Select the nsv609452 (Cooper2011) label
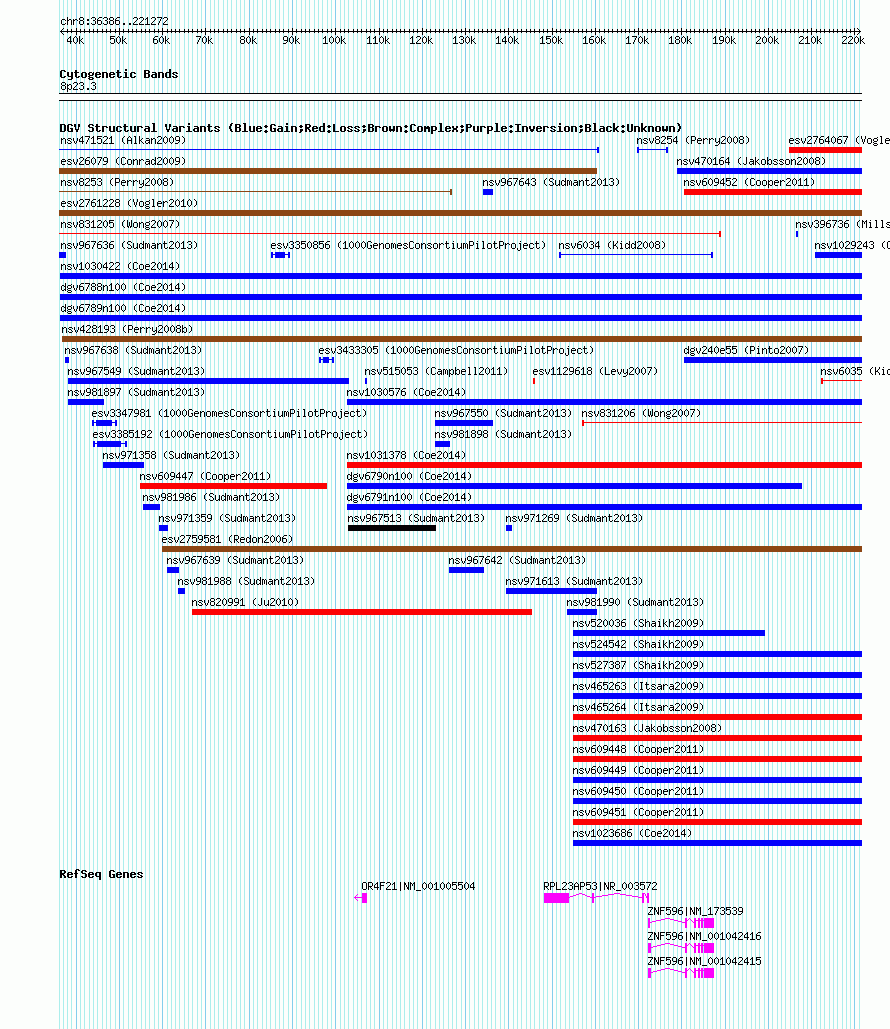This screenshot has height=1029, width=890. [749, 182]
